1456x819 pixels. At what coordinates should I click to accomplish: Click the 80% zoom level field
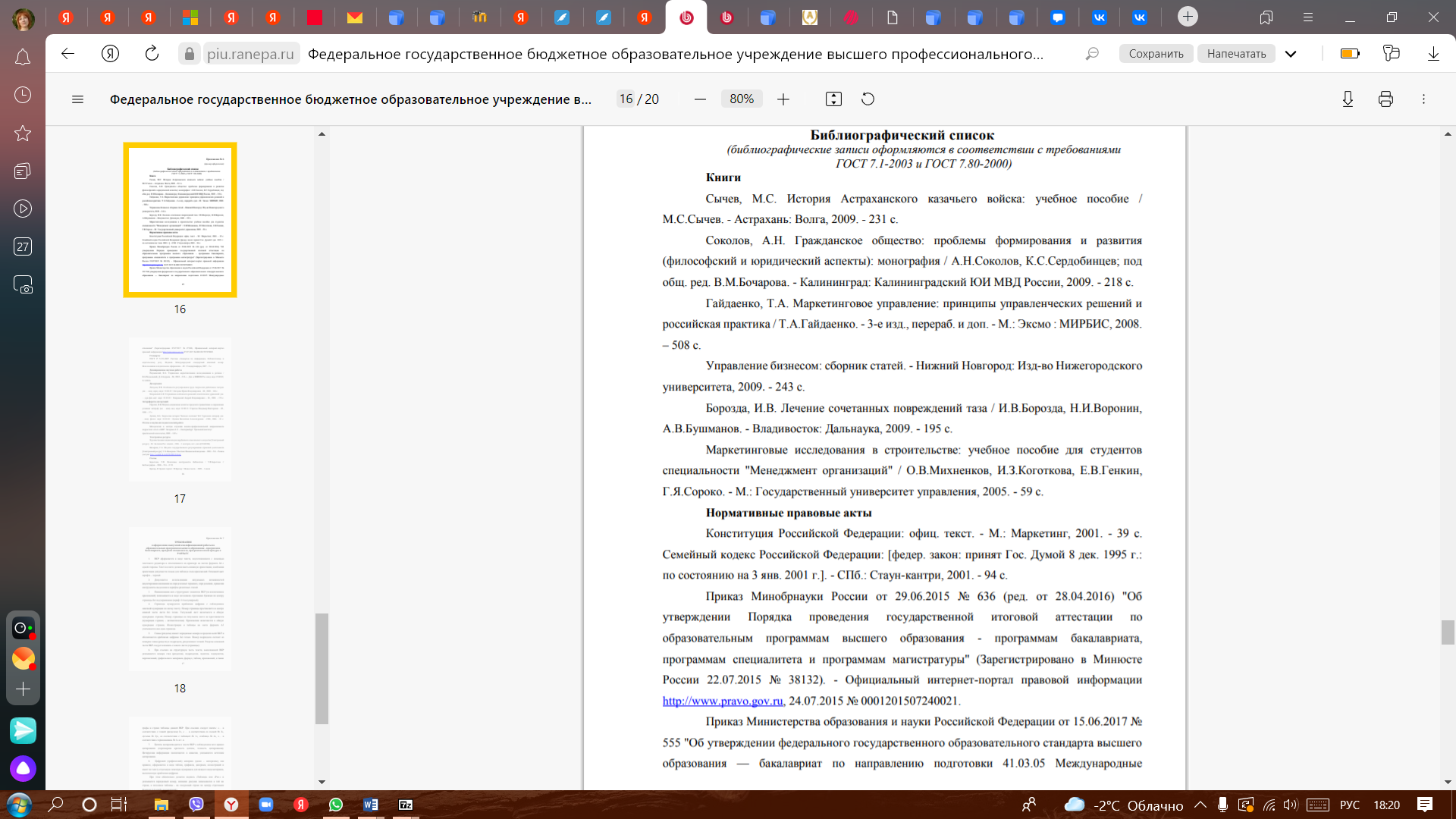741,99
